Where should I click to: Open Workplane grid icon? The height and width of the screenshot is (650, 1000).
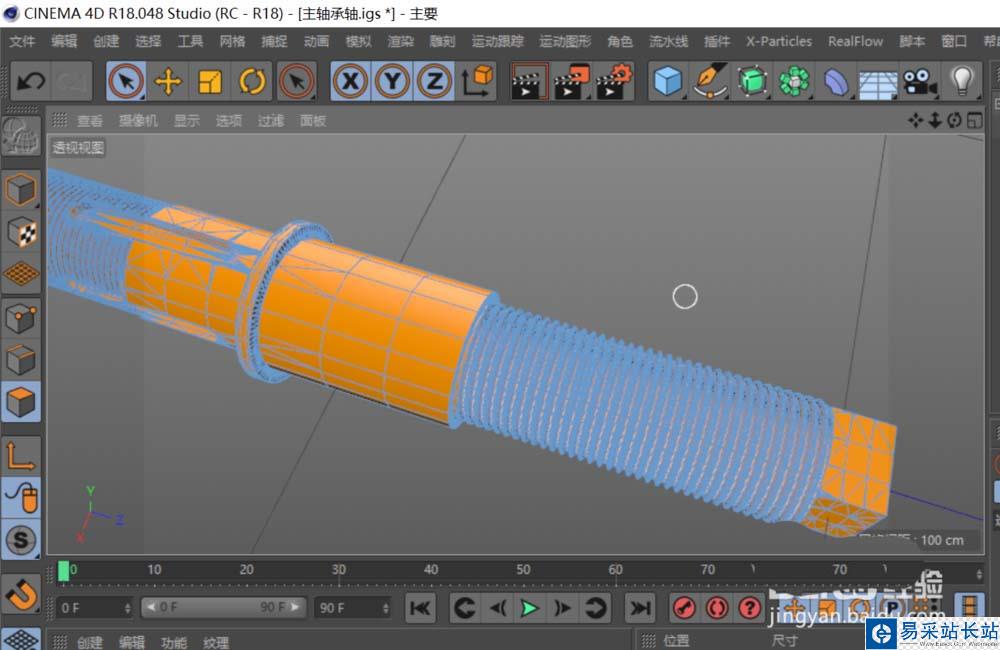pos(21,274)
